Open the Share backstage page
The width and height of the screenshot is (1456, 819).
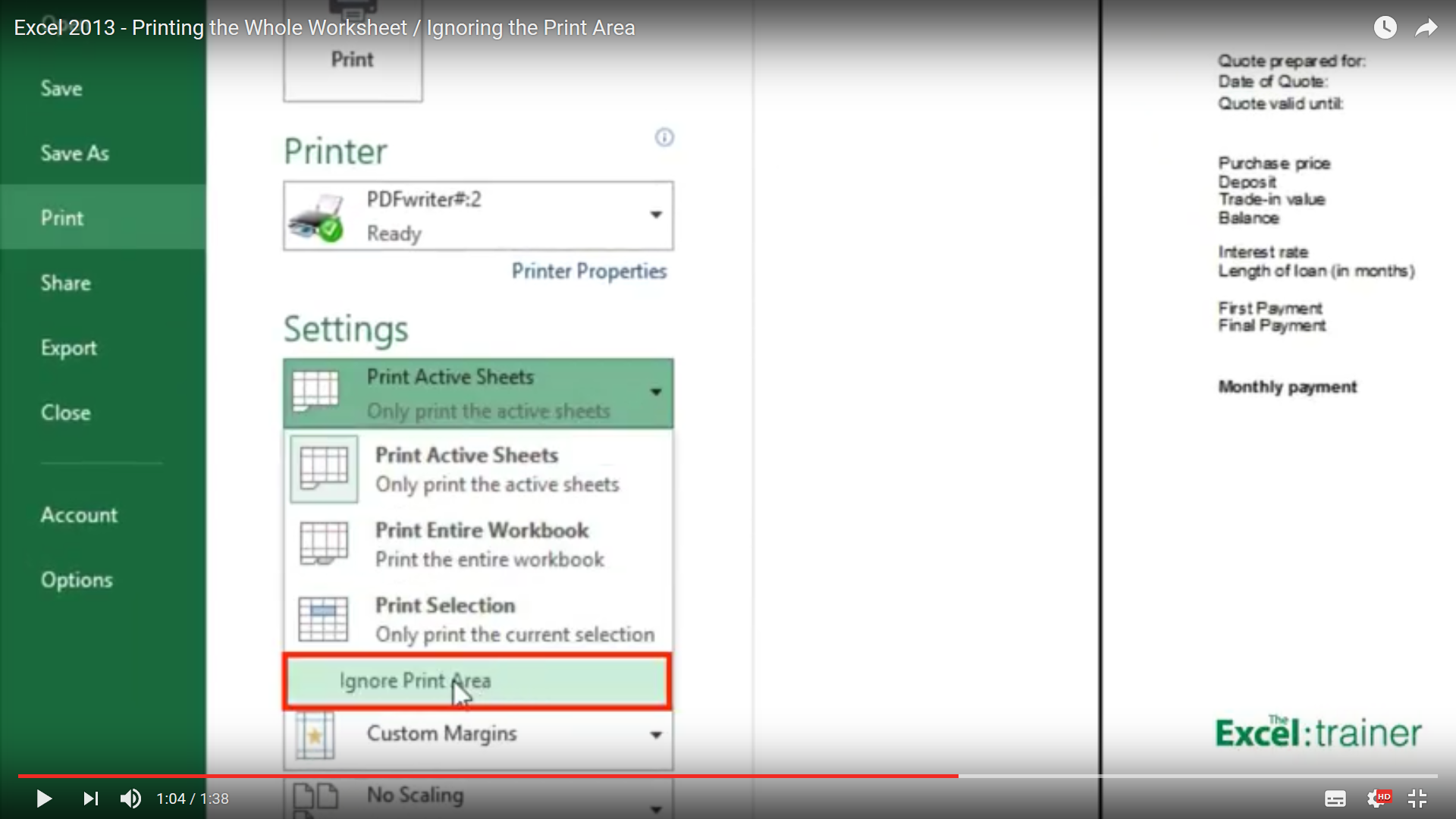click(x=65, y=283)
